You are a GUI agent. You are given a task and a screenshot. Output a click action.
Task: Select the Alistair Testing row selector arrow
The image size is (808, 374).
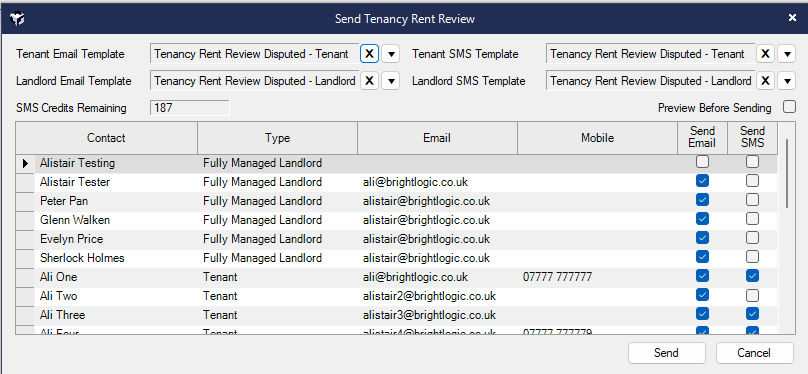[25, 163]
